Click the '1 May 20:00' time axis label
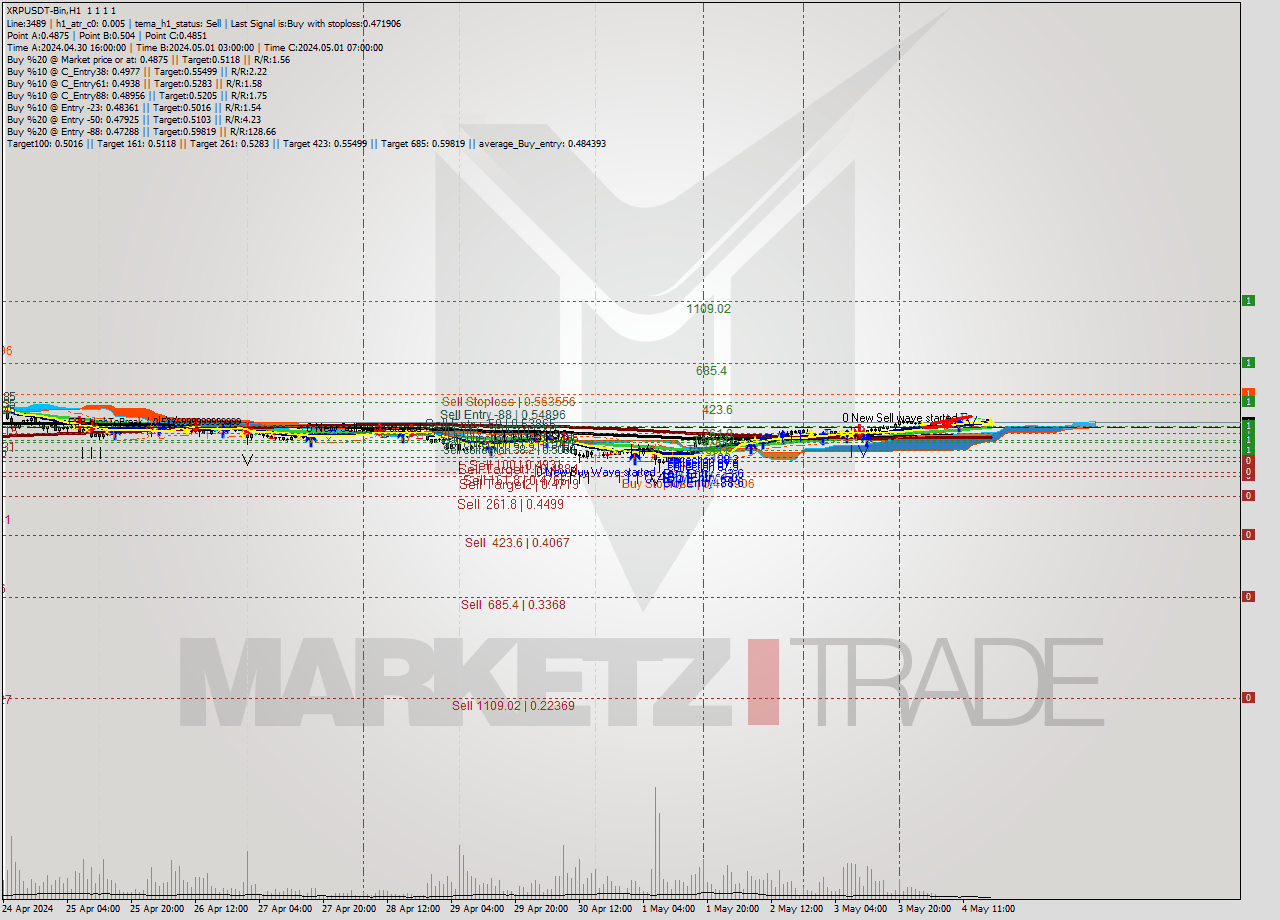The width and height of the screenshot is (1280, 920). [x=732, y=909]
